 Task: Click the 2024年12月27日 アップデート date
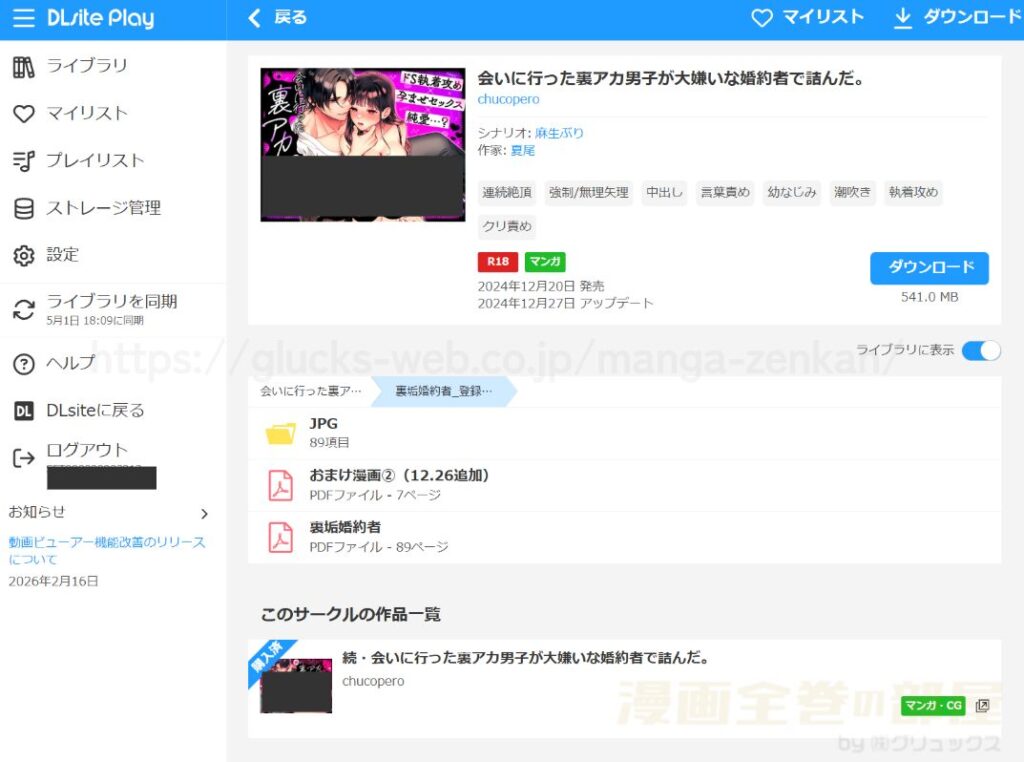[565, 304]
